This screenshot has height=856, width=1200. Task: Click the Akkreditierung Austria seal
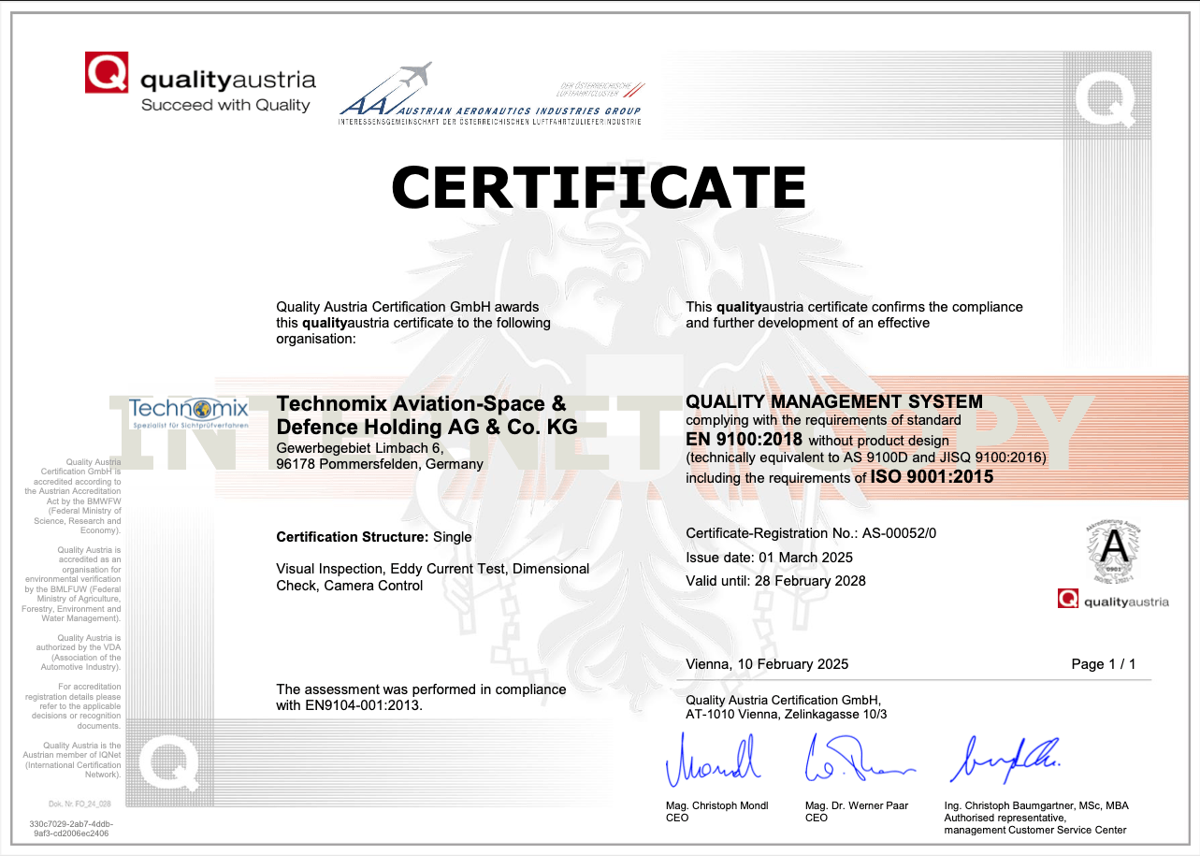pos(1115,550)
